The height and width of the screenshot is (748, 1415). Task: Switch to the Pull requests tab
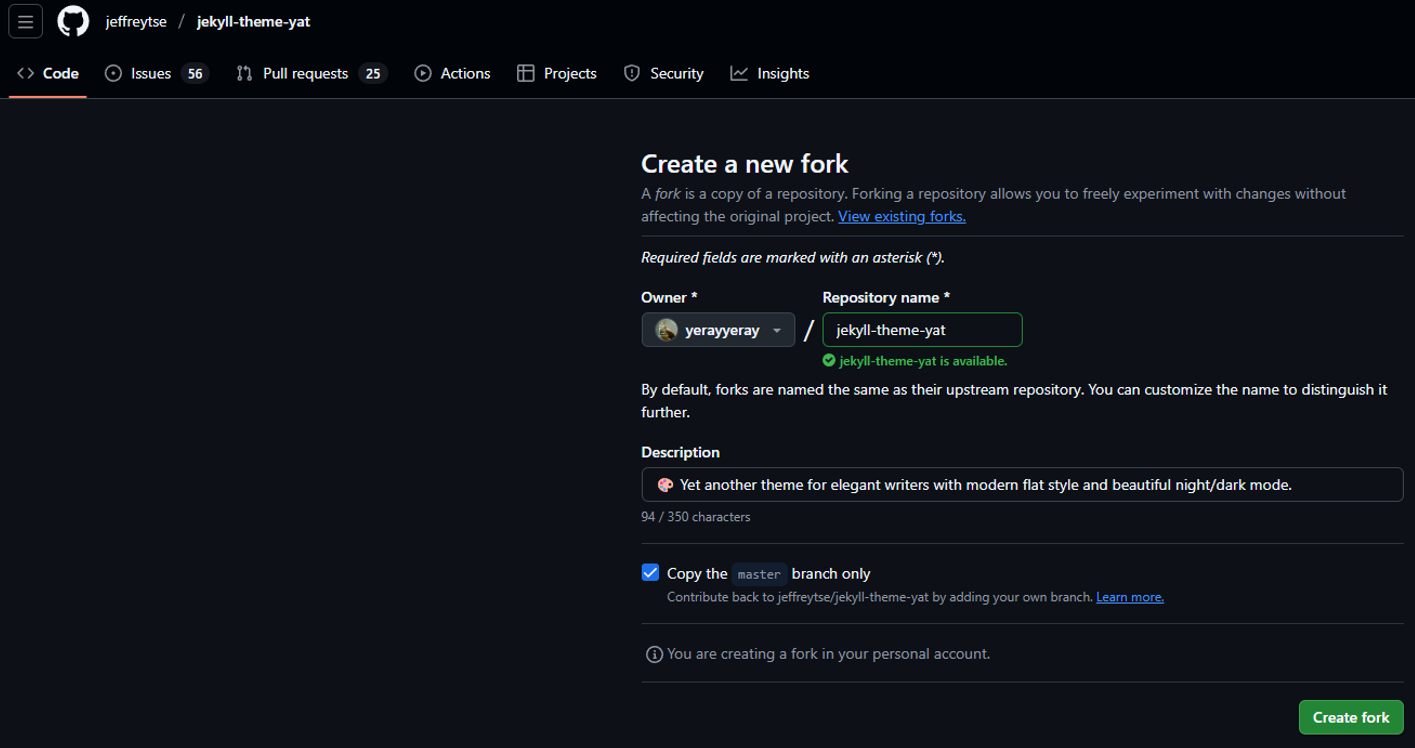305,72
